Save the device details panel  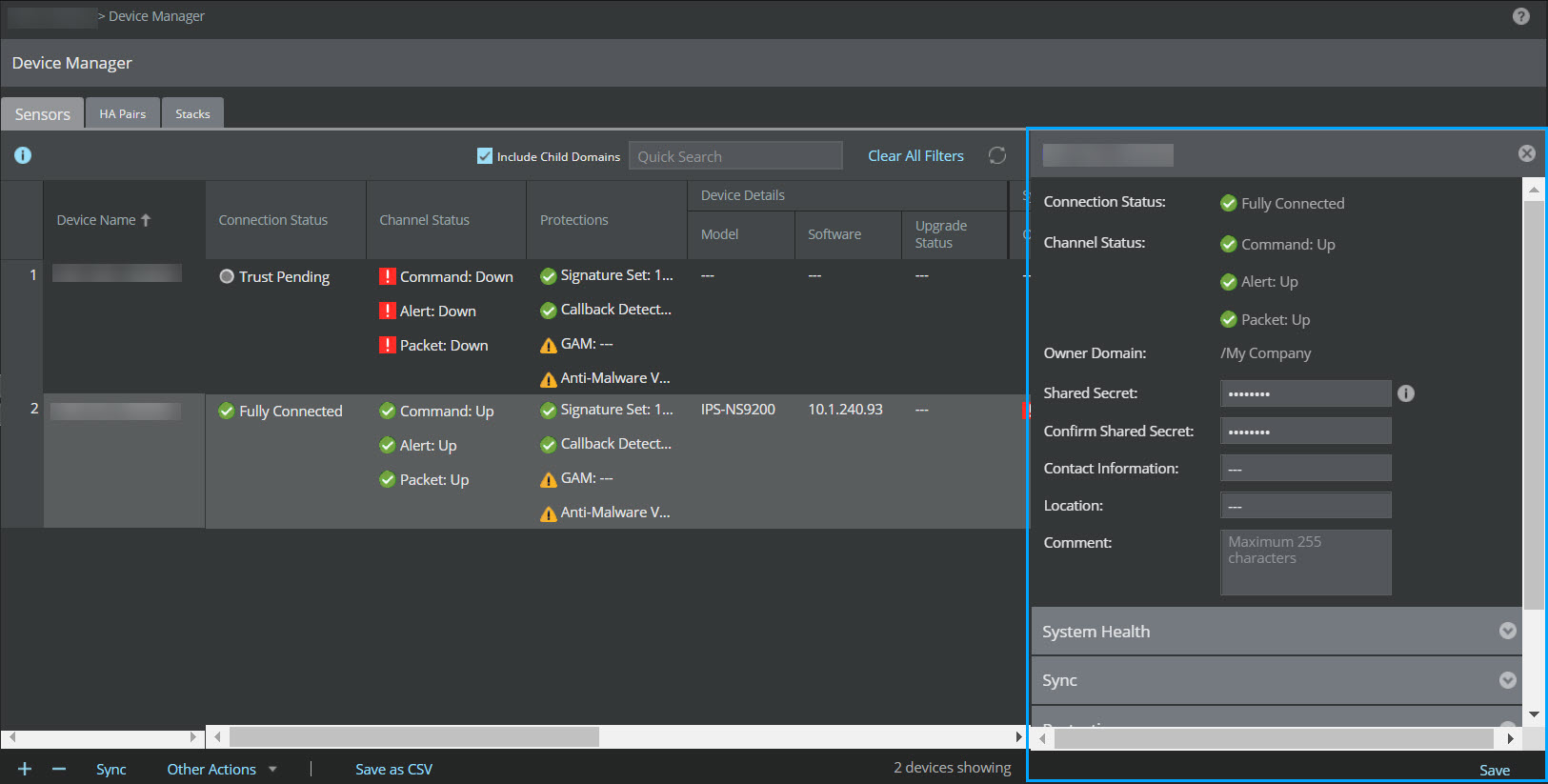1495,770
